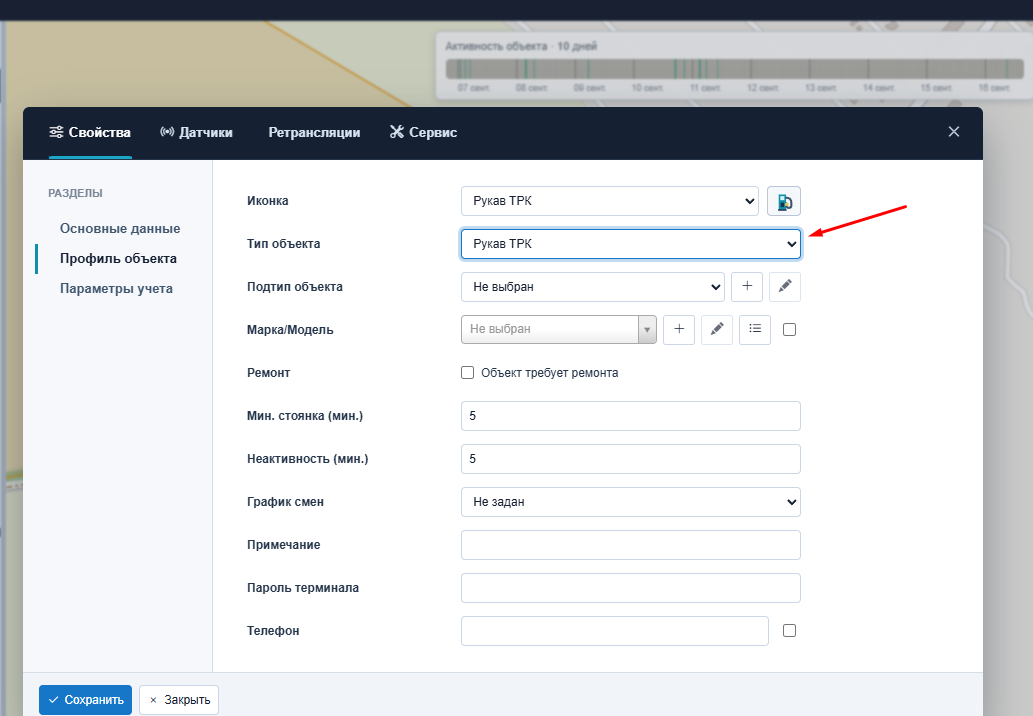The width and height of the screenshot is (1033, 716).
Task: Expand the График смен dropdown
Action: (631, 502)
